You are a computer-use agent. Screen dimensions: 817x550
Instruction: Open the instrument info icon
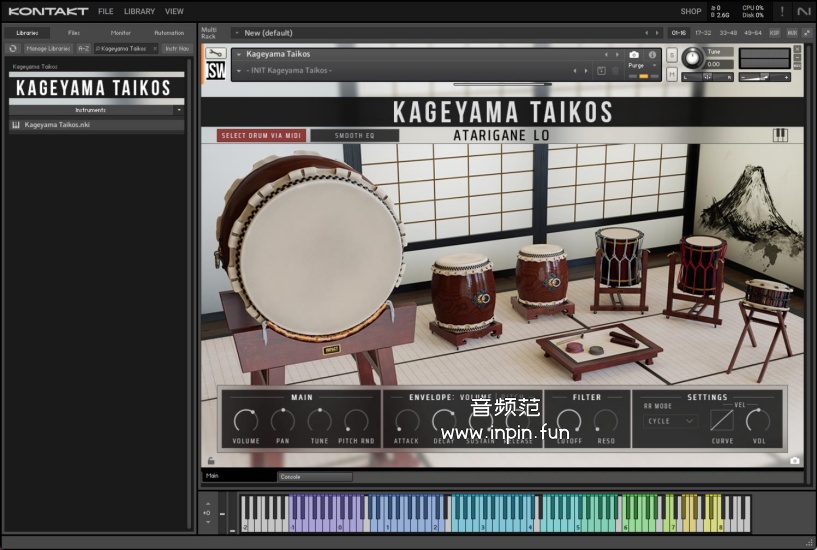(652, 55)
